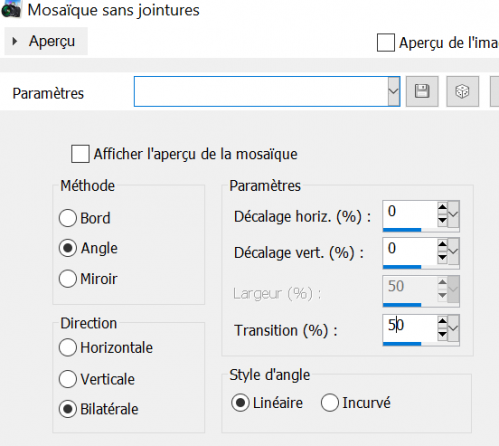Image resolution: width=499 pixels, height=446 pixels.
Task: Decrease Transition value with down arrow
Action: 442,334
